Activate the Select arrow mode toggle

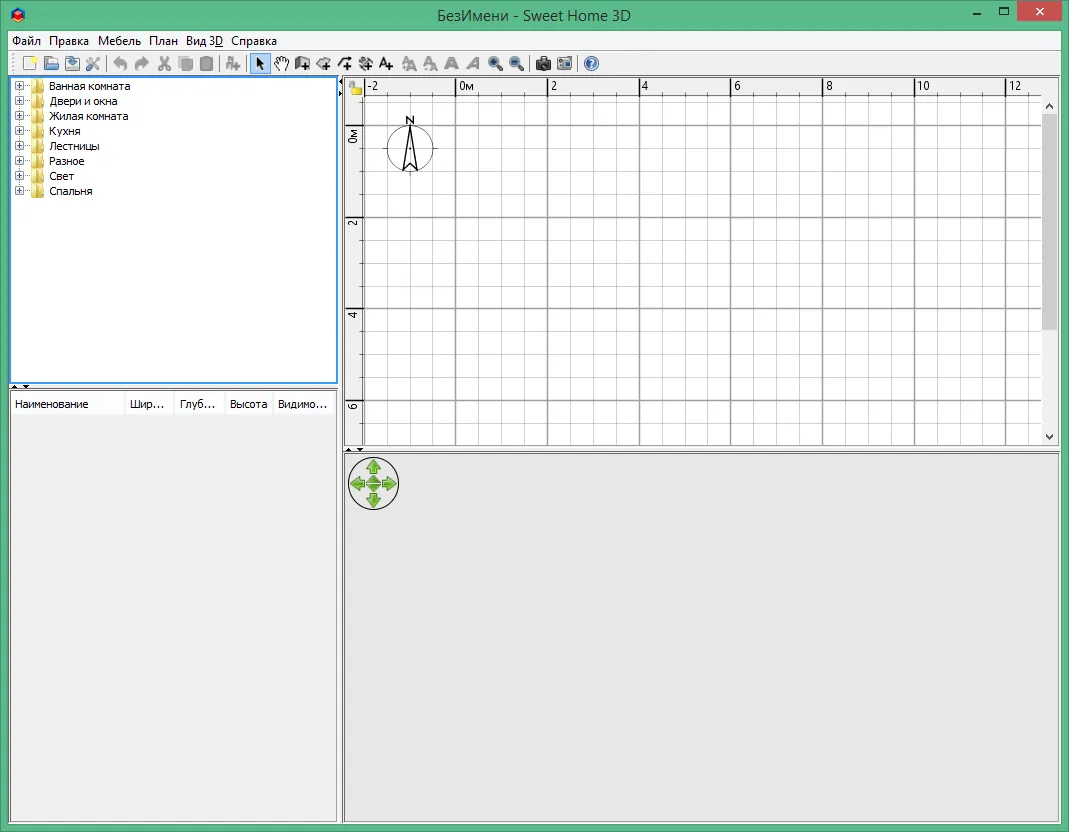pos(260,63)
